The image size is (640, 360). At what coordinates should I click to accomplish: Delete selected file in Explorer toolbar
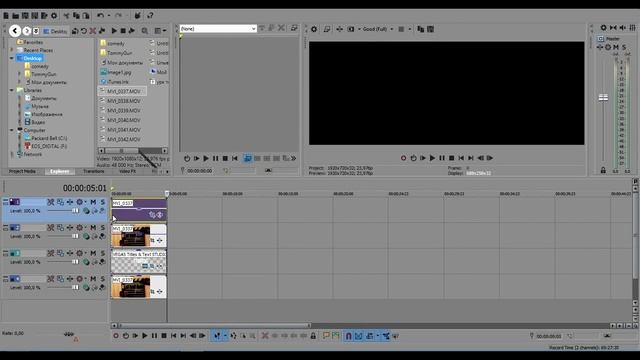click(93, 31)
